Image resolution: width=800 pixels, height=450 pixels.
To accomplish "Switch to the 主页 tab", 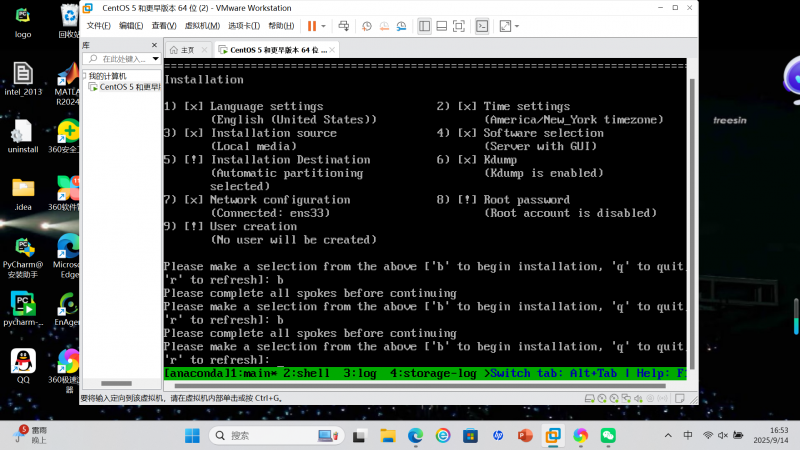I will pyautogui.click(x=186, y=49).
